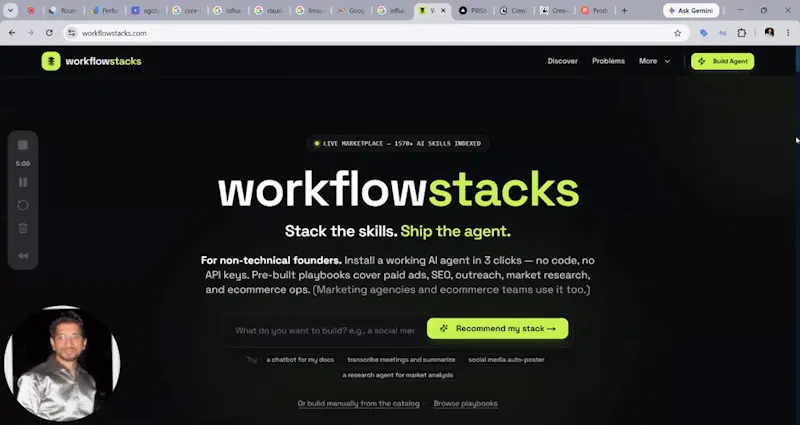Click the presenter webcam bubble
Screen dimensions: 800x425
pos(62,363)
